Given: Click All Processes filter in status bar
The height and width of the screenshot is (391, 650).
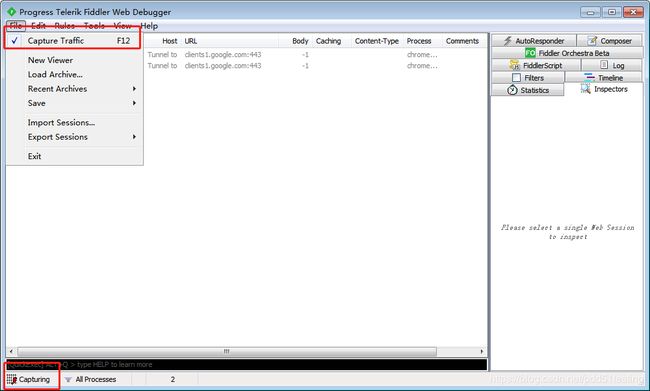Looking at the screenshot, I should coord(90,379).
